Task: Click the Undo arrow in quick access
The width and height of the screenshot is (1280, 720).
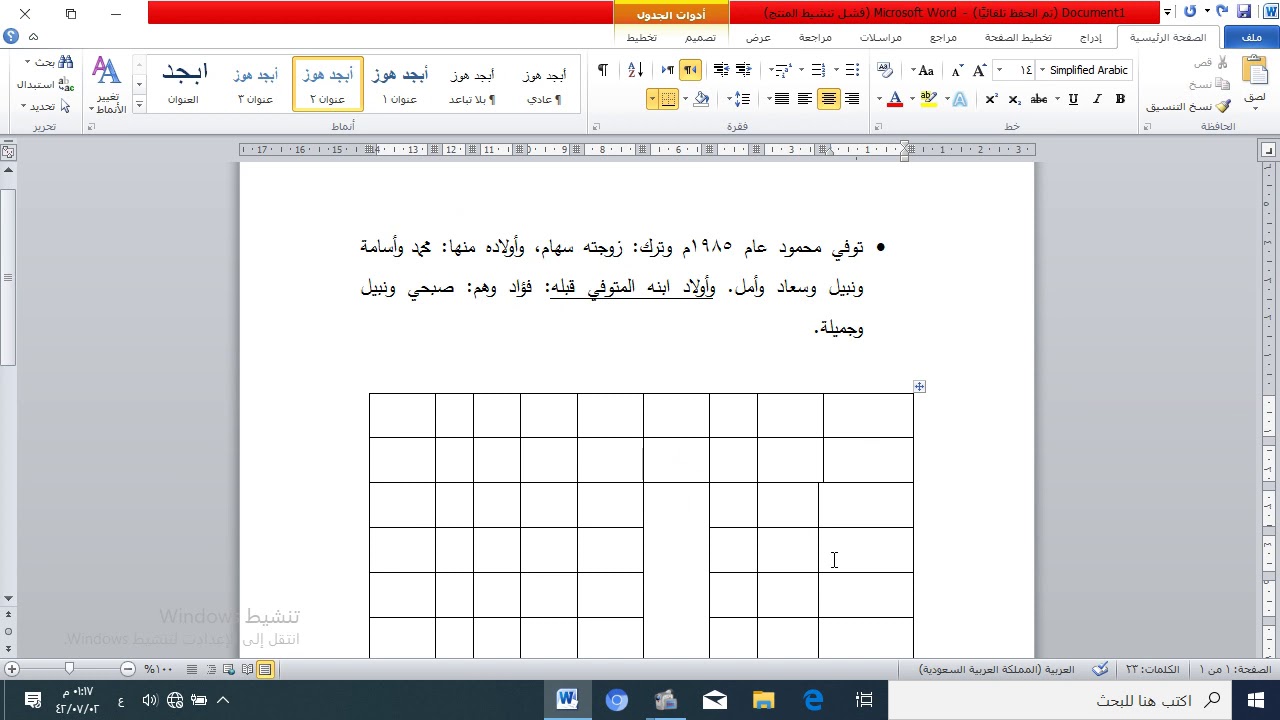Action: point(1221,12)
